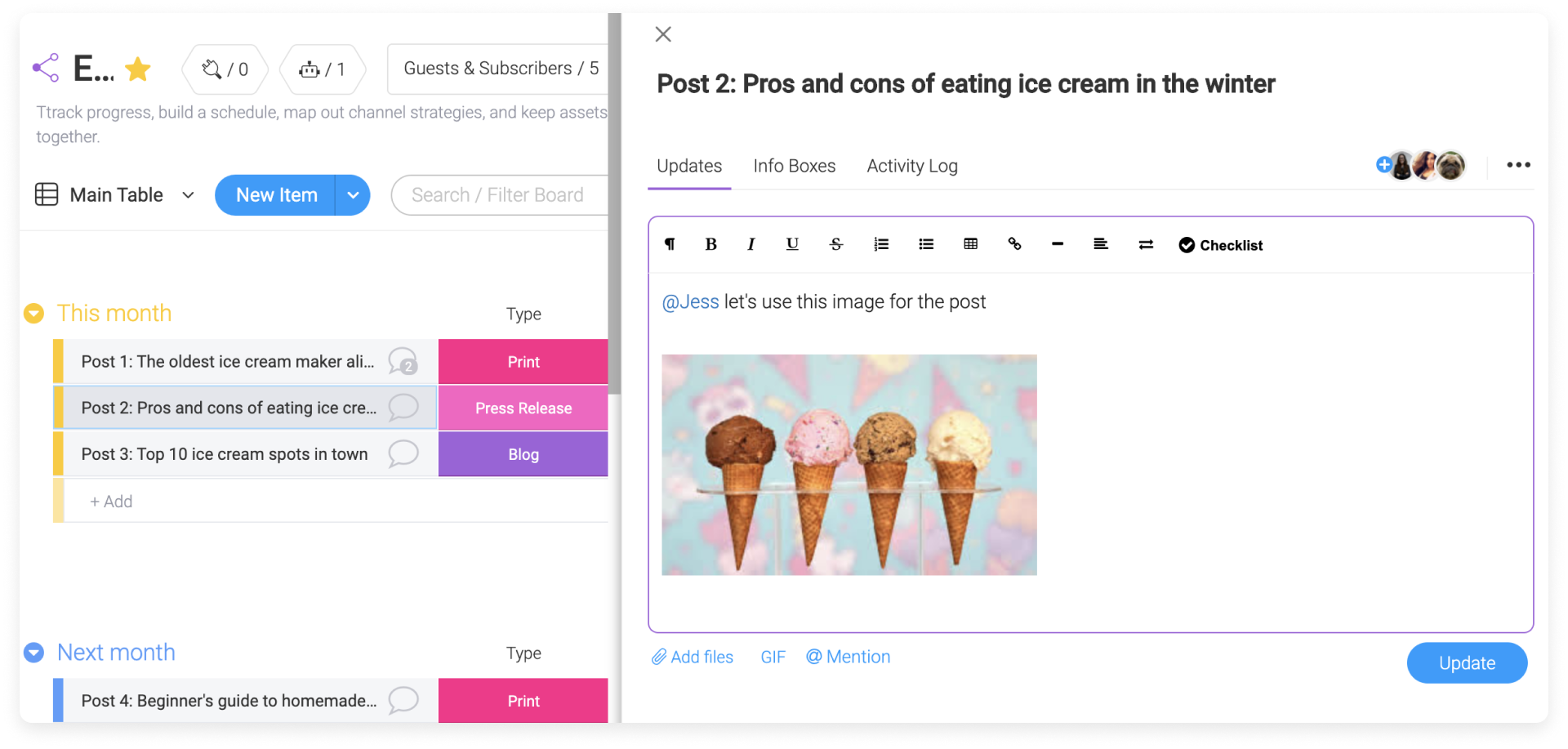Toggle italic text formatting
Image resolution: width=1568 pixels, height=749 pixels.
pos(751,244)
